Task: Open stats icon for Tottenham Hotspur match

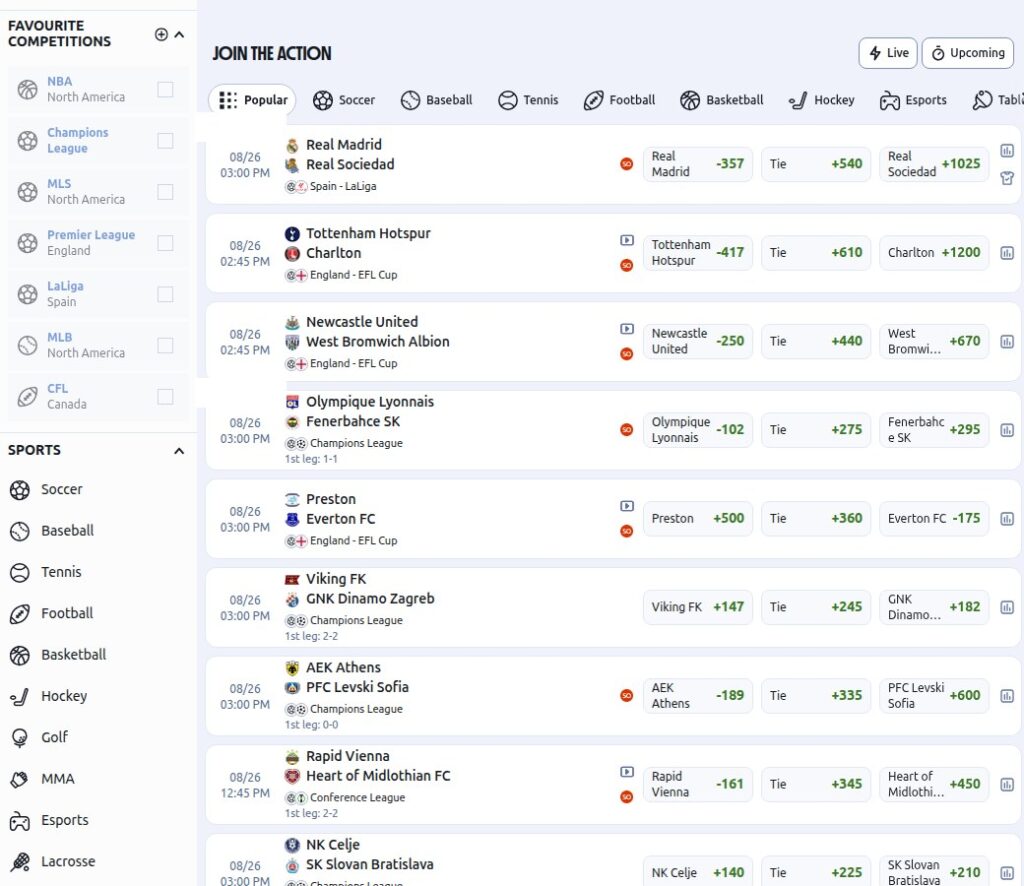Action: coord(1007,253)
